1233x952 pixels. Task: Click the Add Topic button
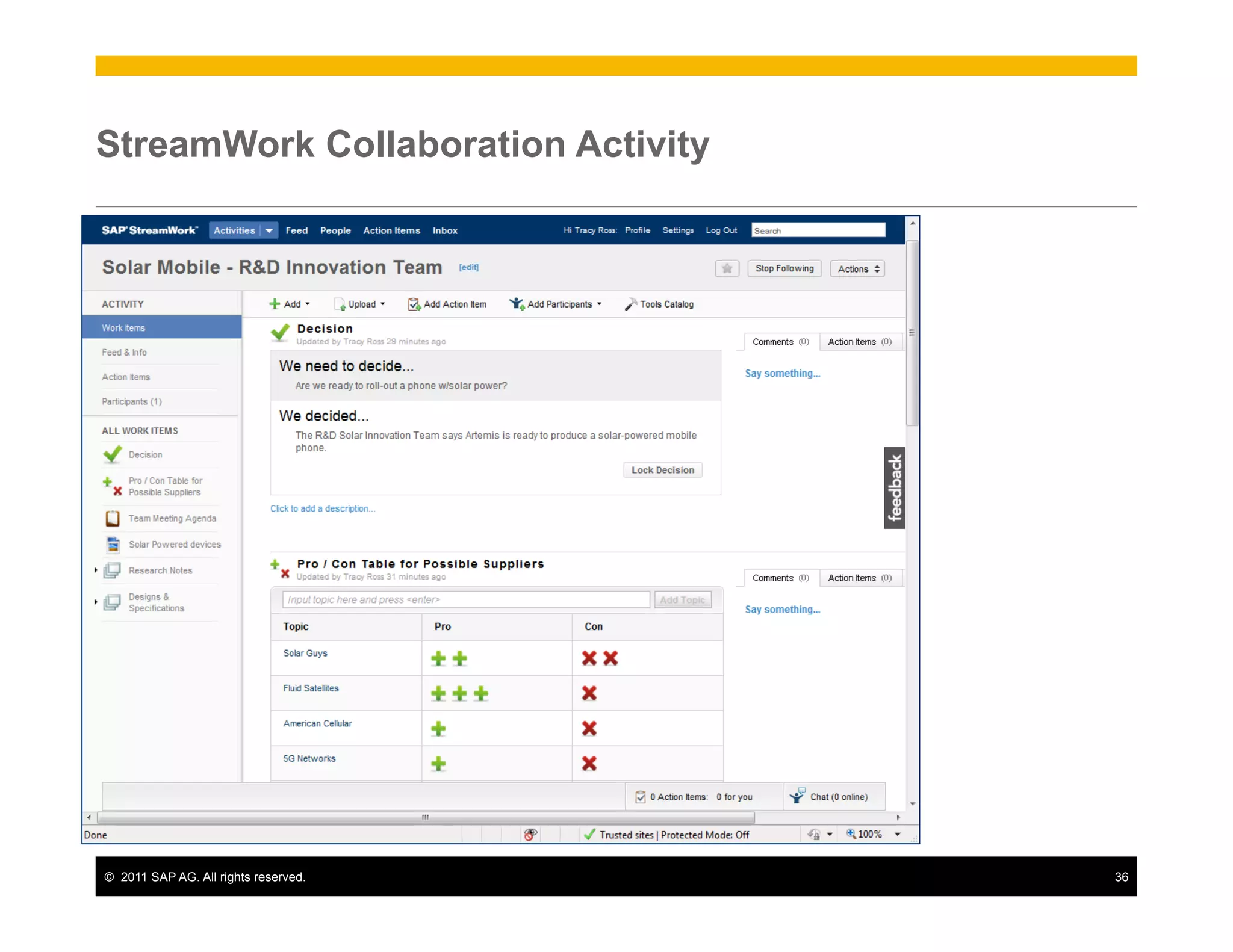click(x=682, y=600)
